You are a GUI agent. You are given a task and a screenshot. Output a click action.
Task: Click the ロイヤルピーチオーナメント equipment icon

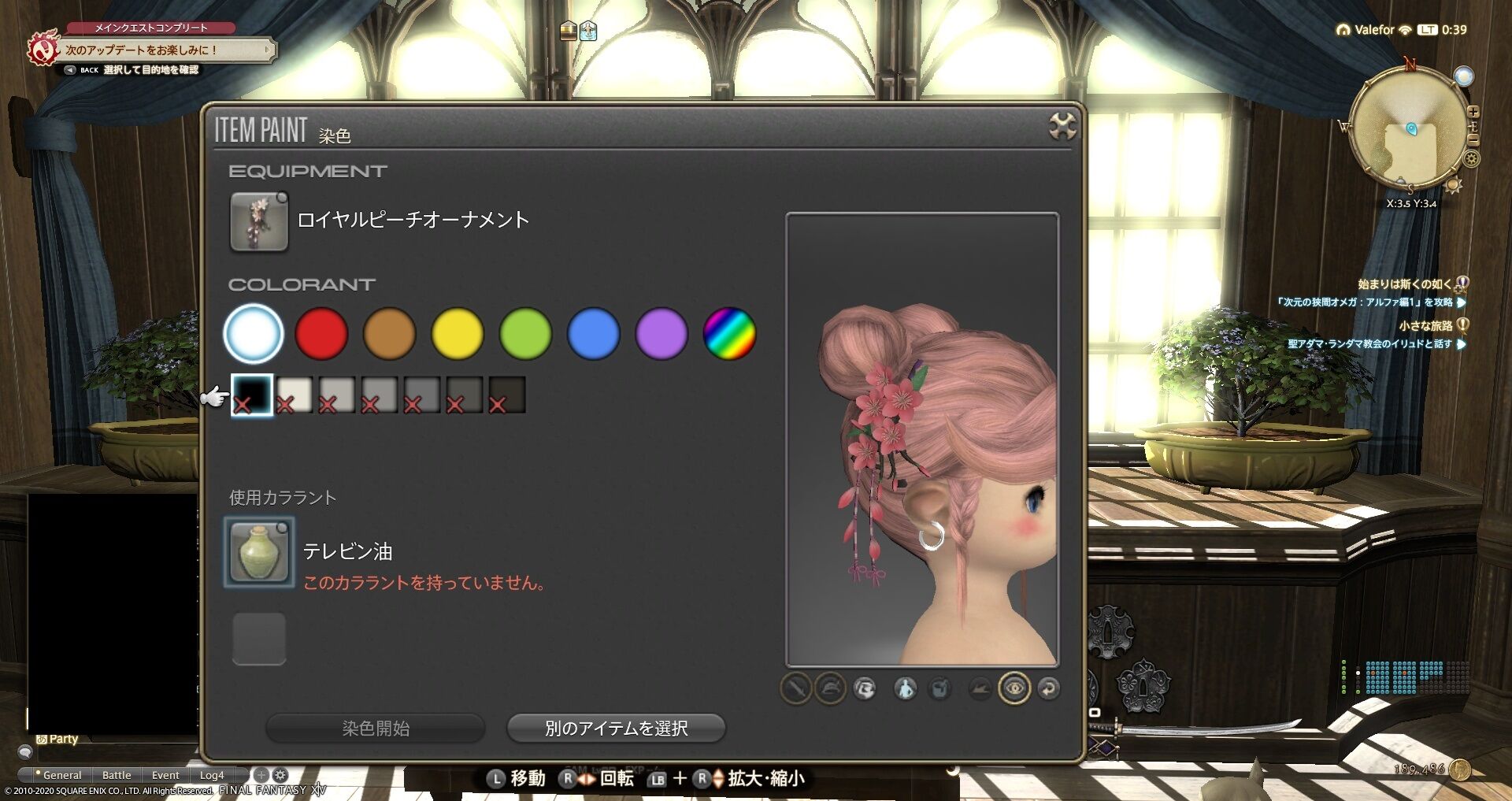259,222
